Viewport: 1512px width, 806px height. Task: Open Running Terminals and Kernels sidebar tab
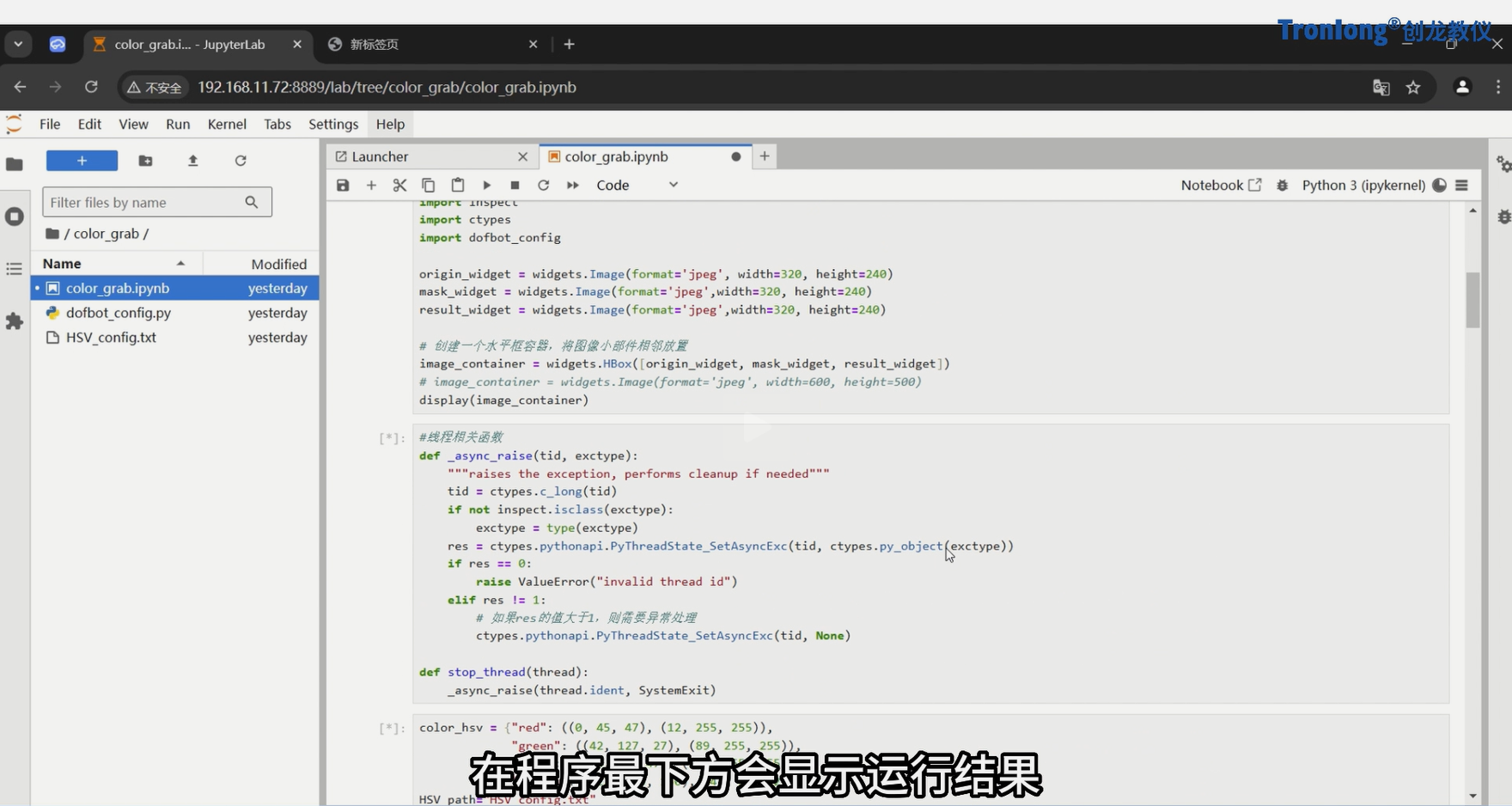coord(15,217)
